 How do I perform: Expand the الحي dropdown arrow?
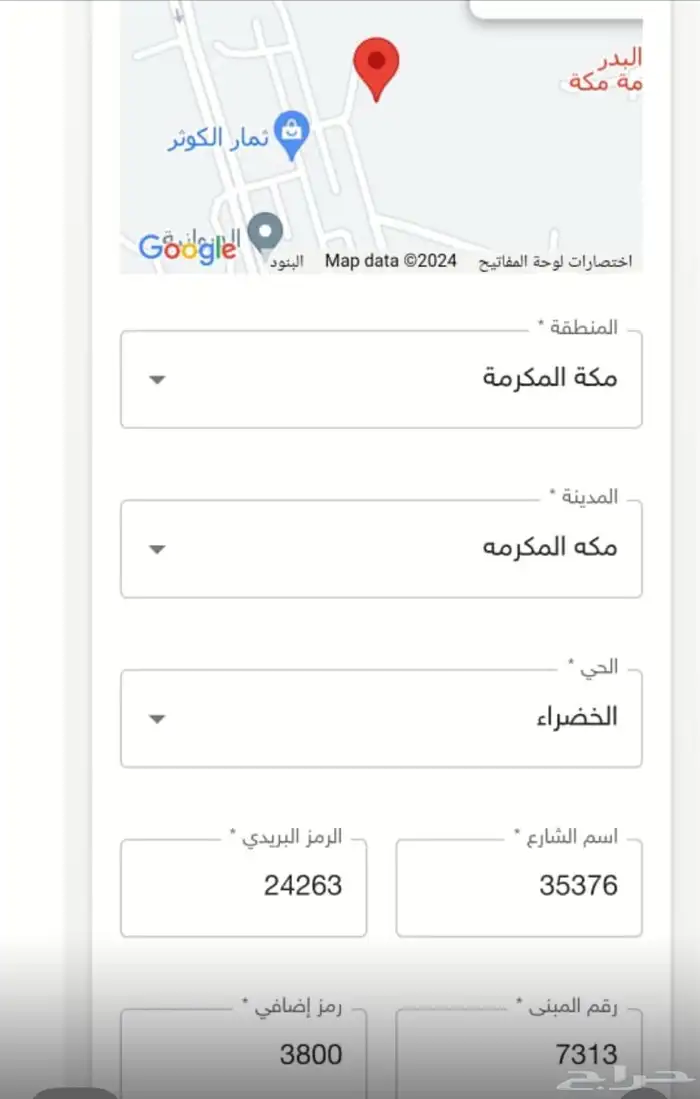156,718
